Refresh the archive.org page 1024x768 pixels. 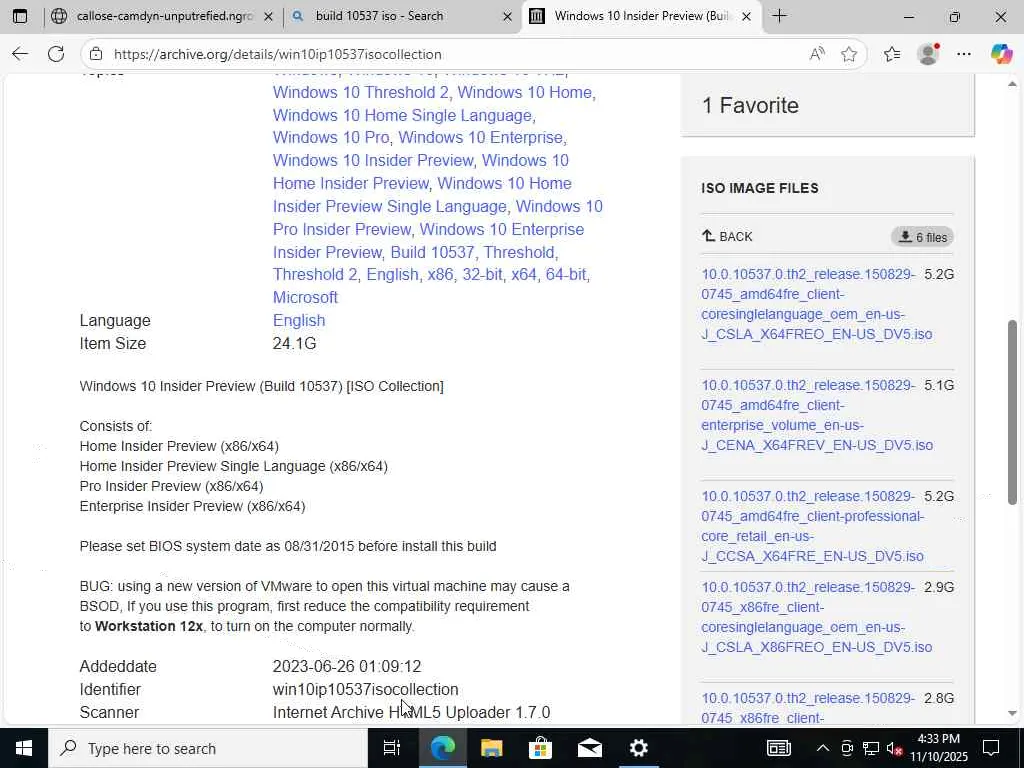[x=56, y=54]
